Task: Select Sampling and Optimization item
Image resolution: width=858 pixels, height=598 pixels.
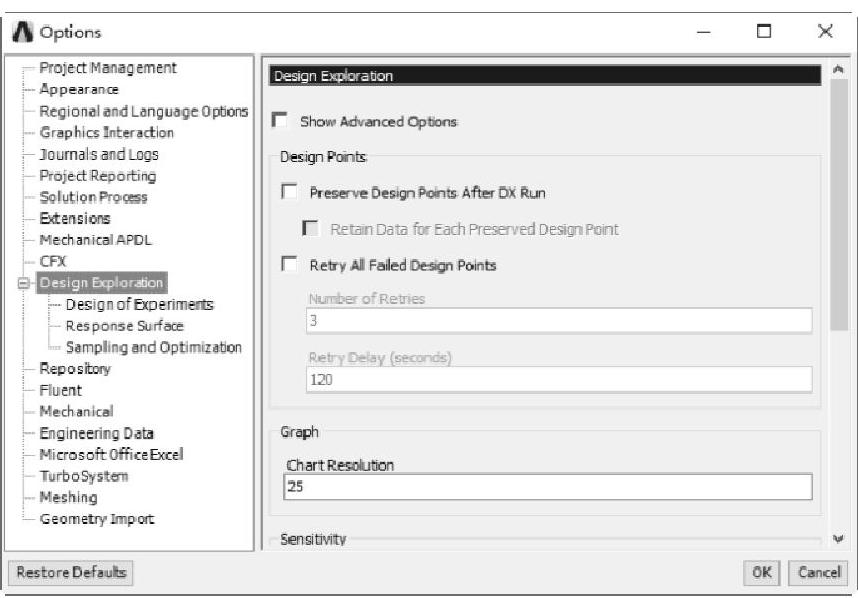Action: (153, 347)
